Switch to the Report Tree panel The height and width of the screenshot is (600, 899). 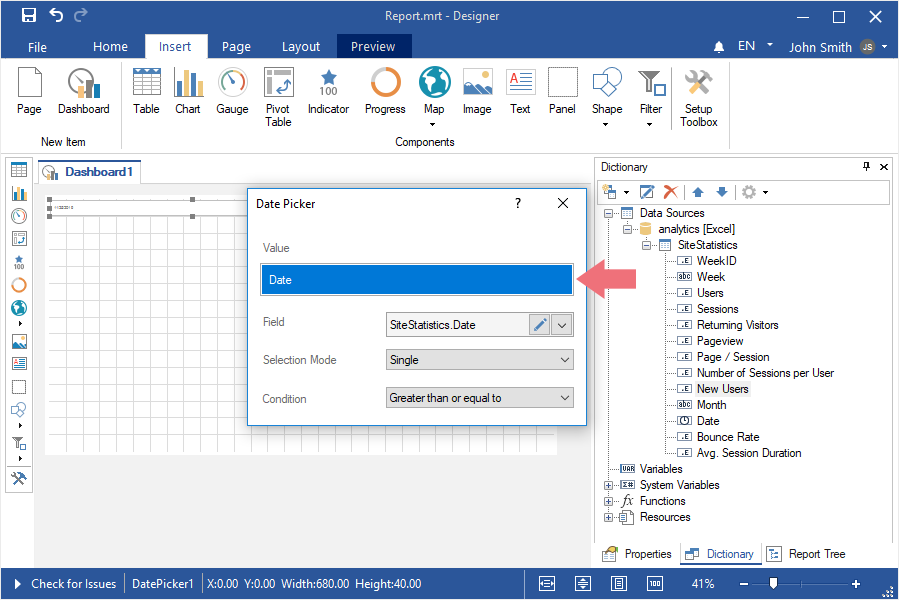pyautogui.click(x=807, y=554)
